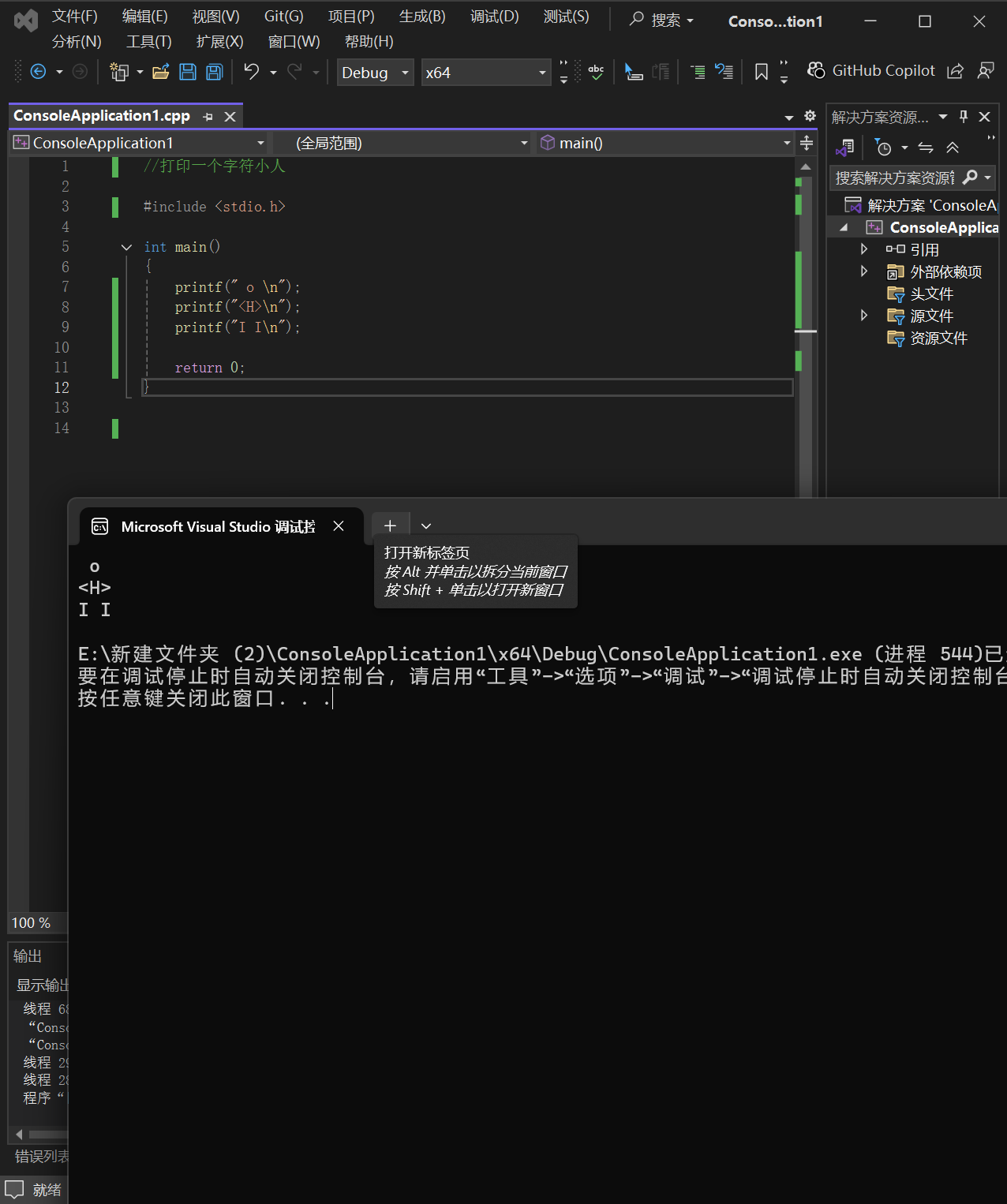Open the 视图(V) menu
The width and height of the screenshot is (1007, 1204).
tap(216, 17)
